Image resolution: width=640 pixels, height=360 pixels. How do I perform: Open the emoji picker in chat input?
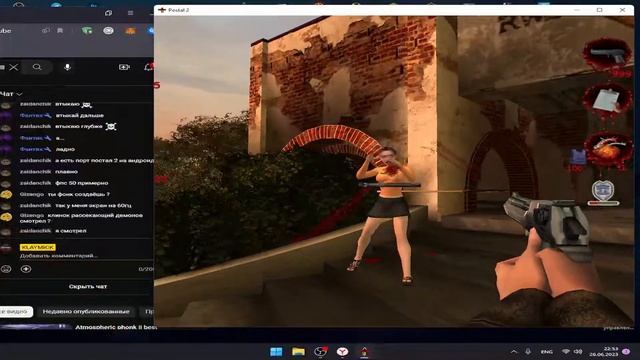tap(6, 269)
